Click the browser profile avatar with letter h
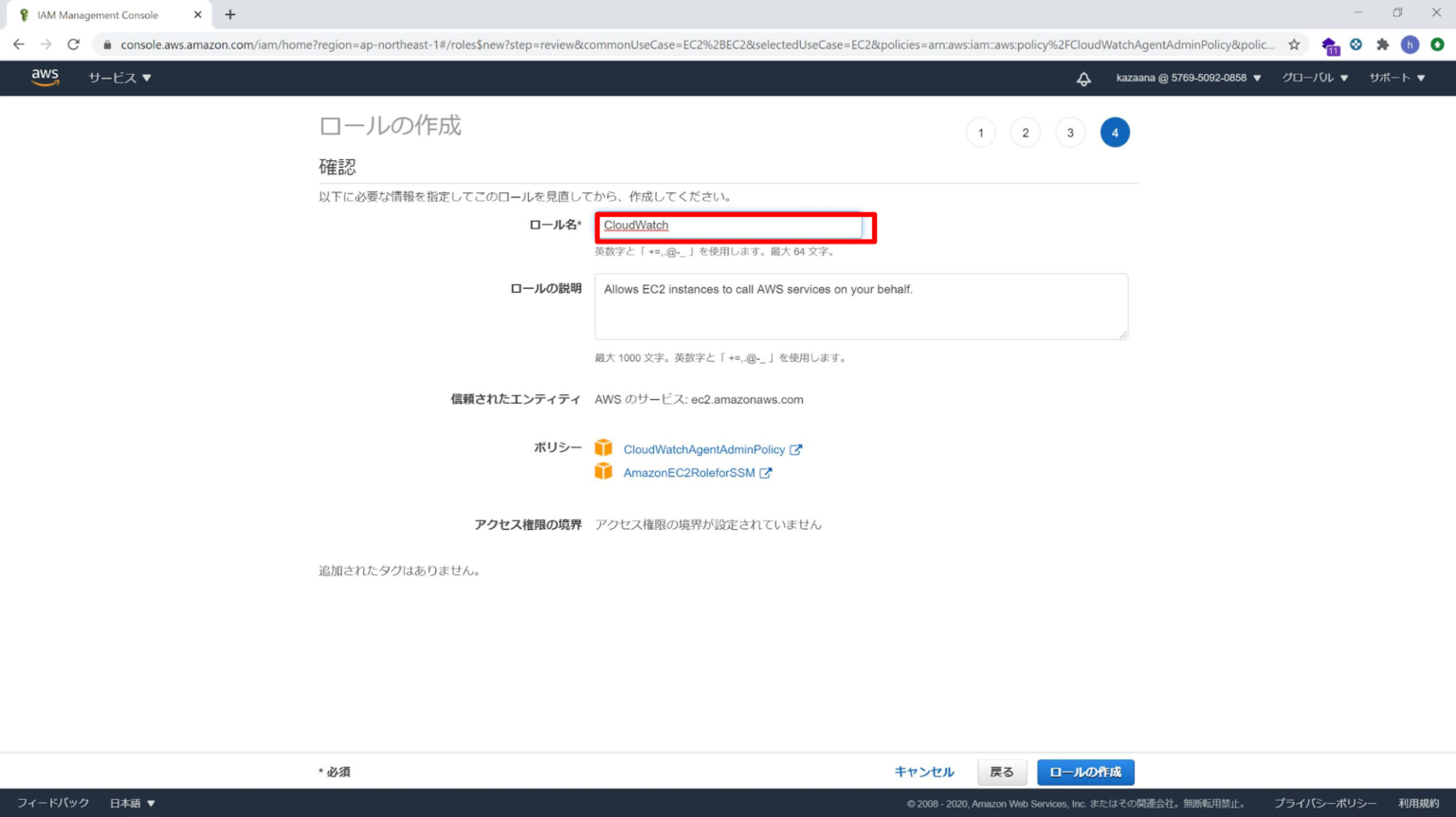Screen dimensions: 1456x817 1410,44
